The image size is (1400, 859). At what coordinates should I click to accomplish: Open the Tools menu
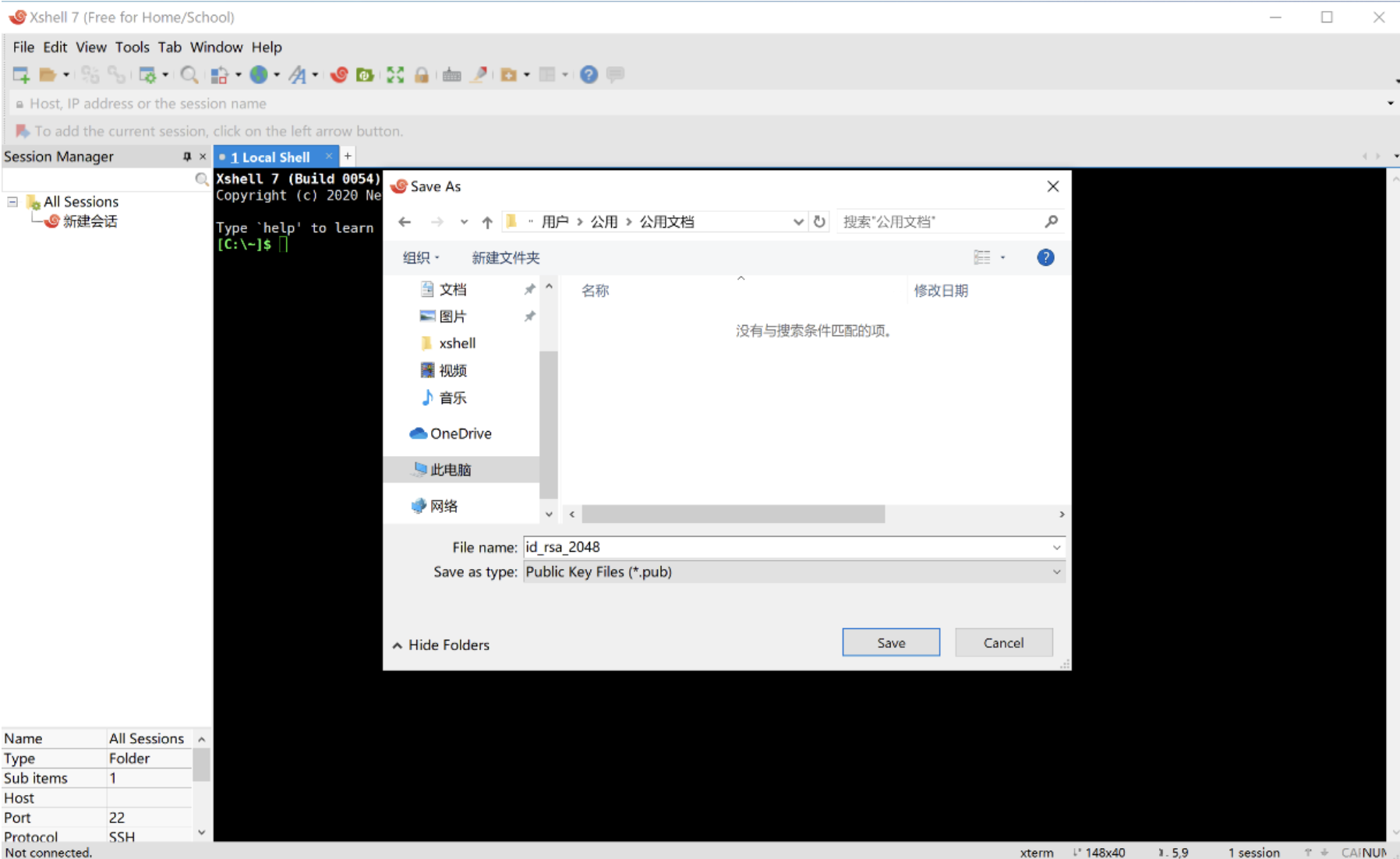coord(132,47)
